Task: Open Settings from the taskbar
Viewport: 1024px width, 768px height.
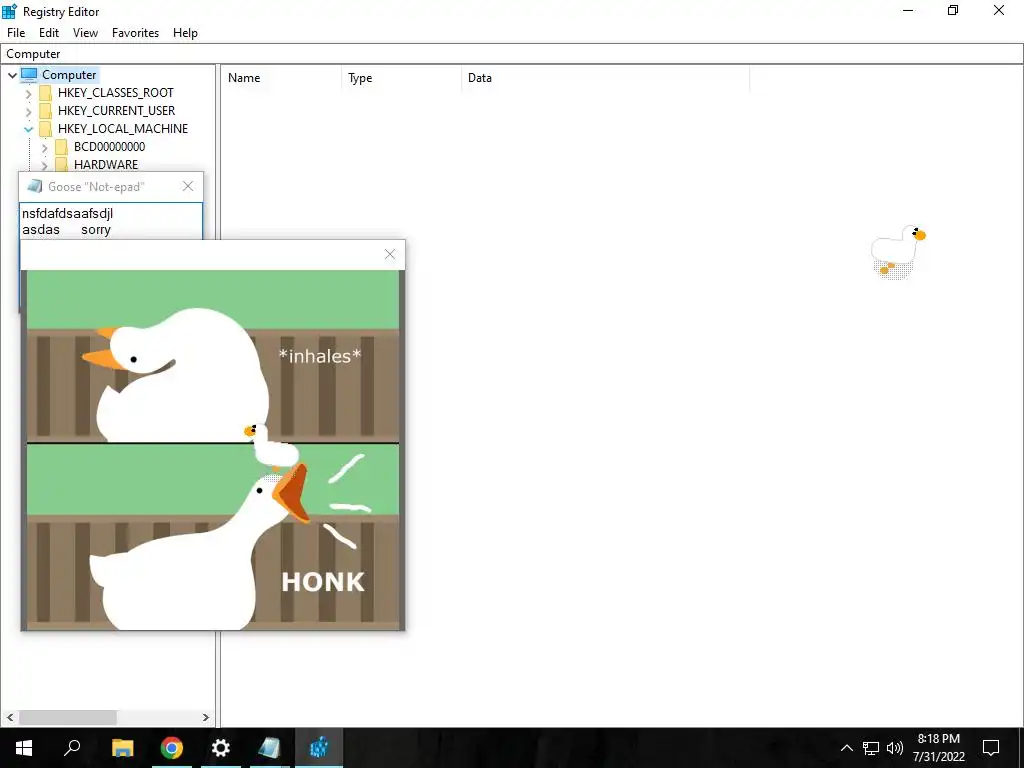Action: click(x=221, y=748)
